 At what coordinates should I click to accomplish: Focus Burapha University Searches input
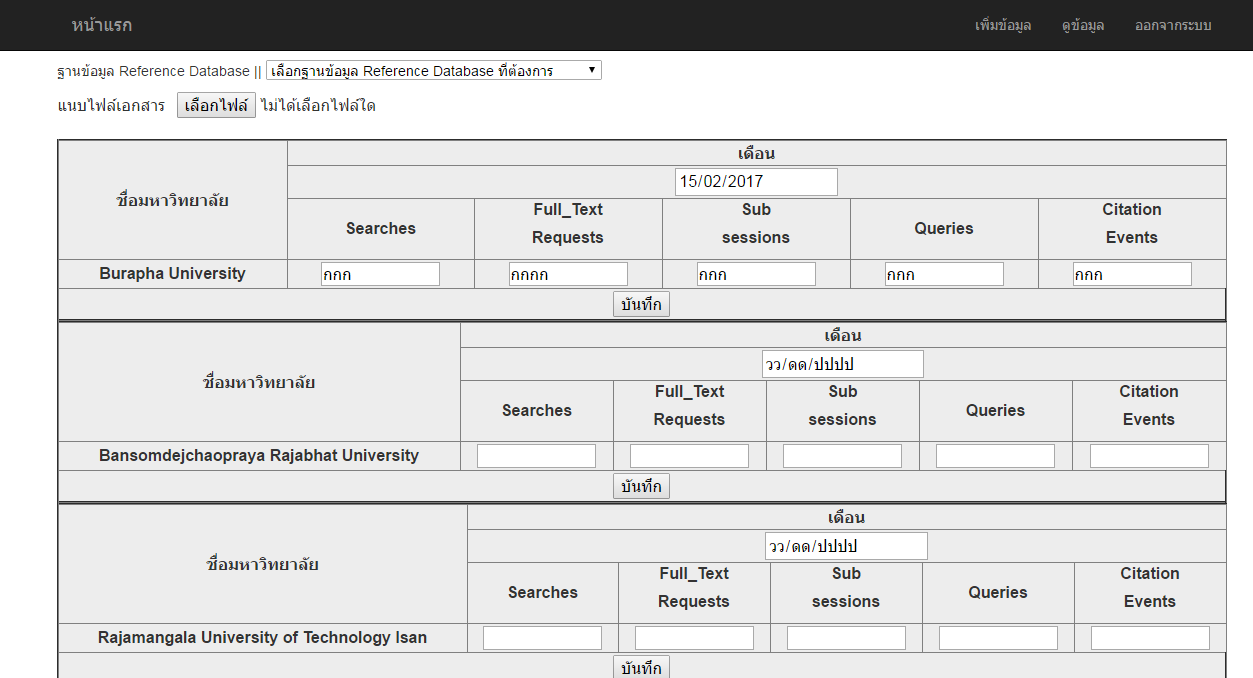380,274
